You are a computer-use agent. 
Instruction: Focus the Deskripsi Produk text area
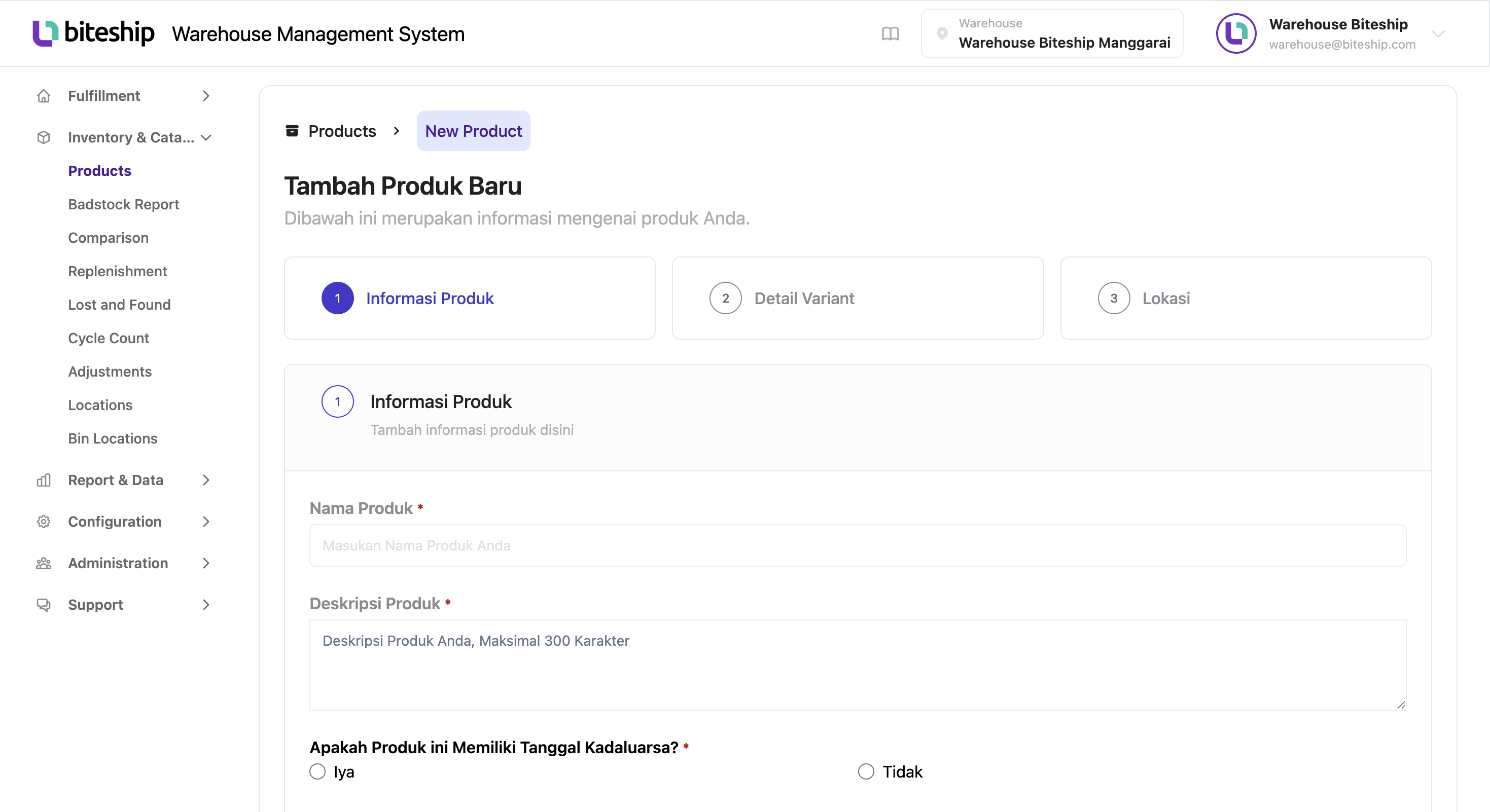coord(858,665)
